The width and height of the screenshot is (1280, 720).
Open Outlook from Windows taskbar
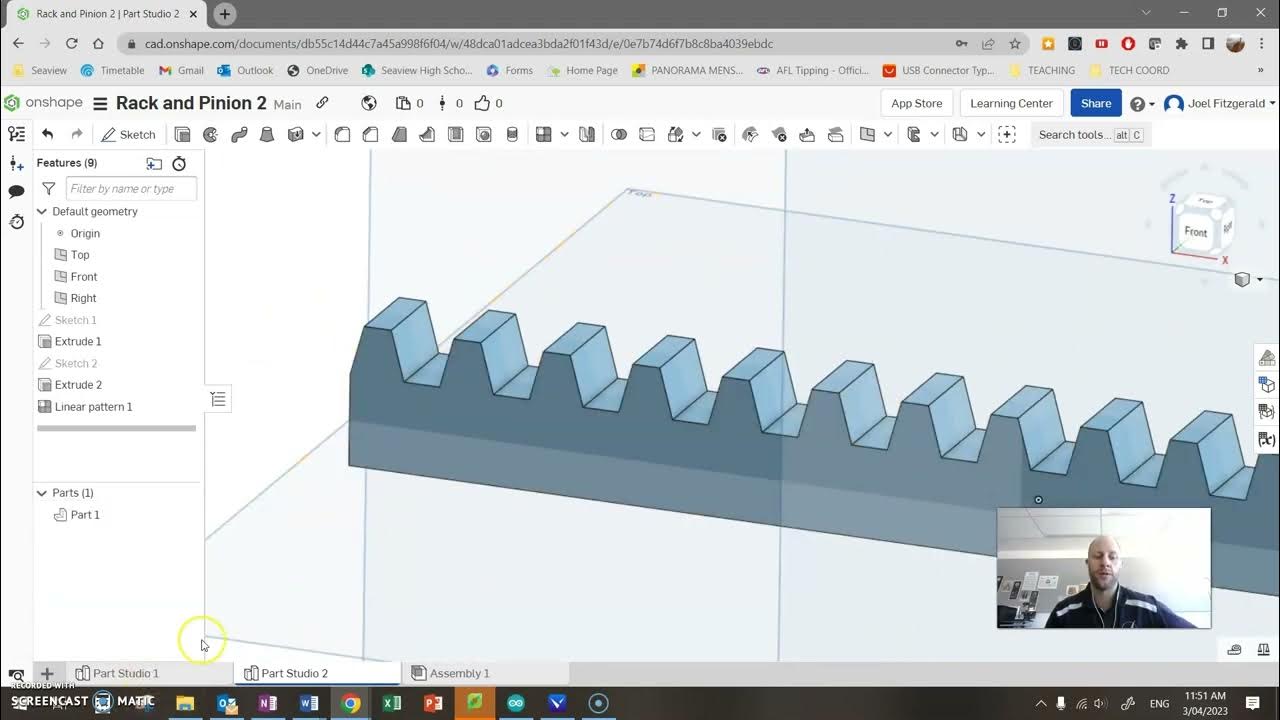click(227, 703)
